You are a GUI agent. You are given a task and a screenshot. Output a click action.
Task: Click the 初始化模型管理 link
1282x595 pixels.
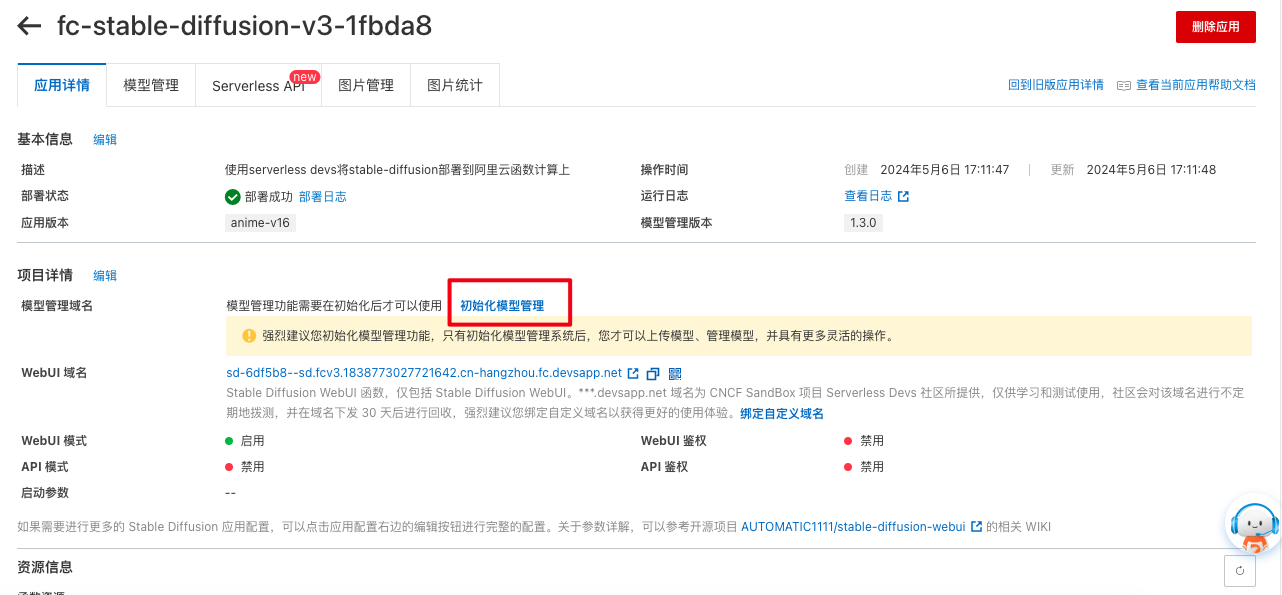coord(502,305)
